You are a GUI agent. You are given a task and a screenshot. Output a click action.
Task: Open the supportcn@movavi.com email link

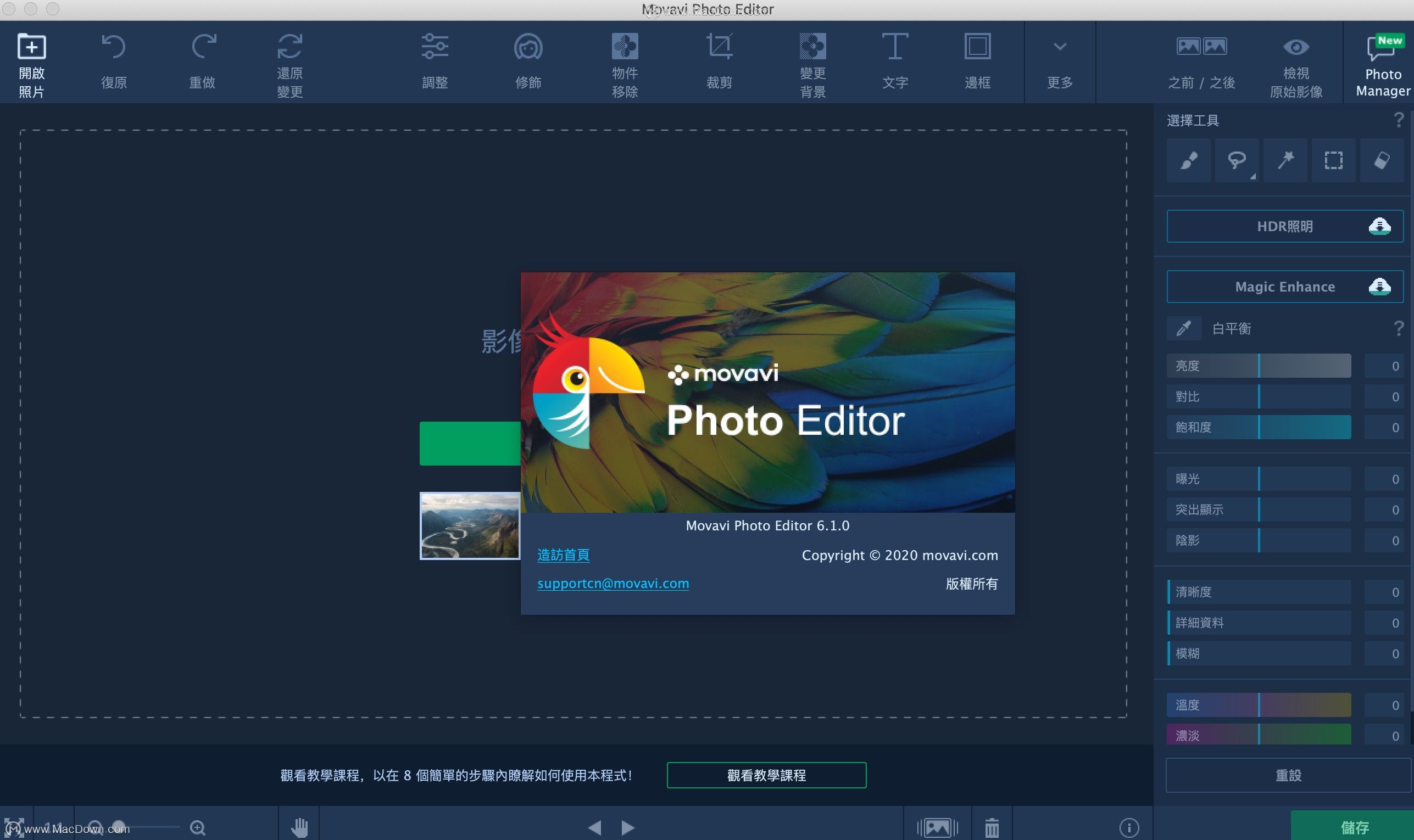pos(613,584)
